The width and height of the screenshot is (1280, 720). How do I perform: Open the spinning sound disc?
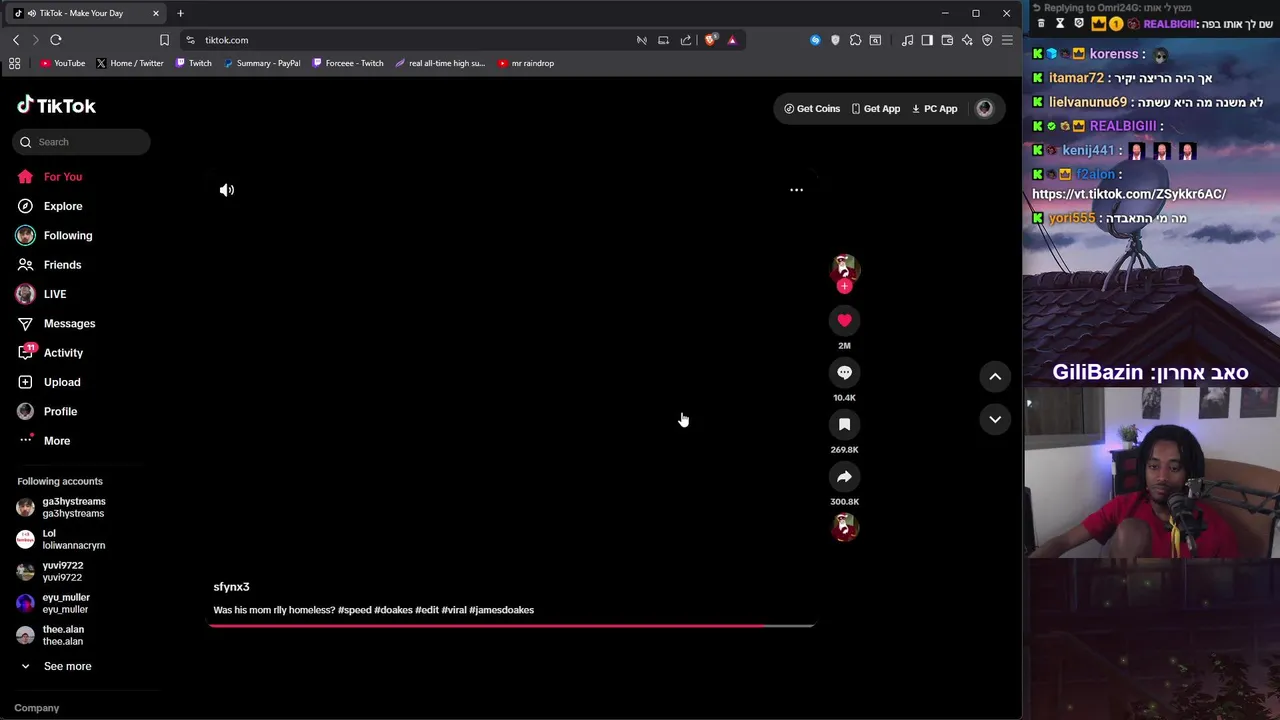pyautogui.click(x=844, y=526)
